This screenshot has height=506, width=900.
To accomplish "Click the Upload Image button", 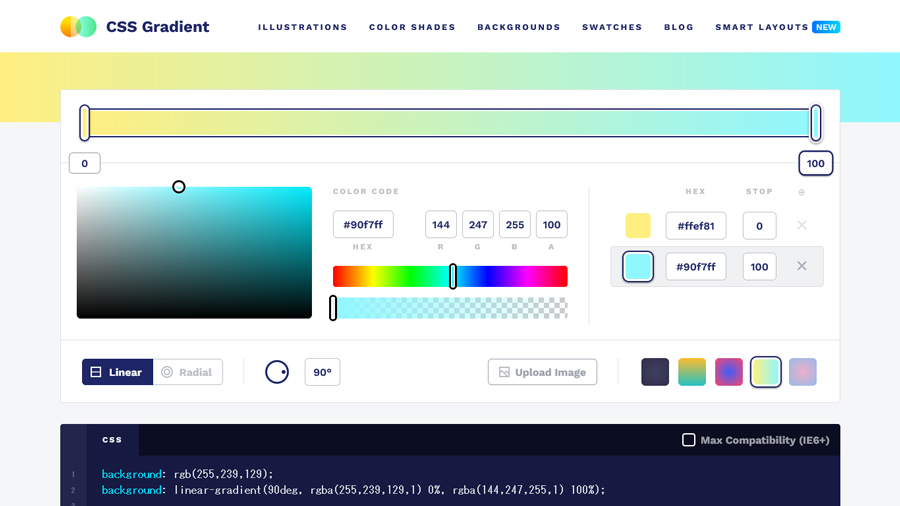I will [542, 372].
